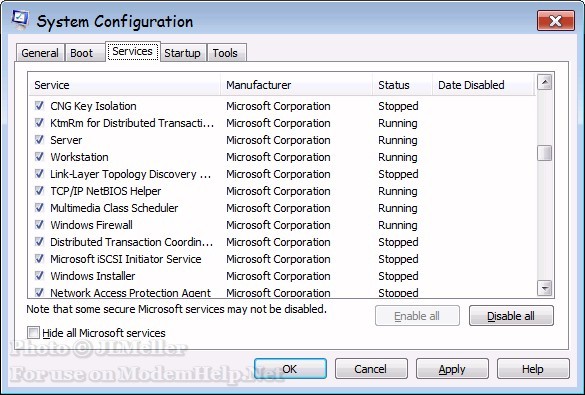Toggle KtmRm for Distributed Transaction checkbox
This screenshot has height=395, width=585.
click(39, 123)
